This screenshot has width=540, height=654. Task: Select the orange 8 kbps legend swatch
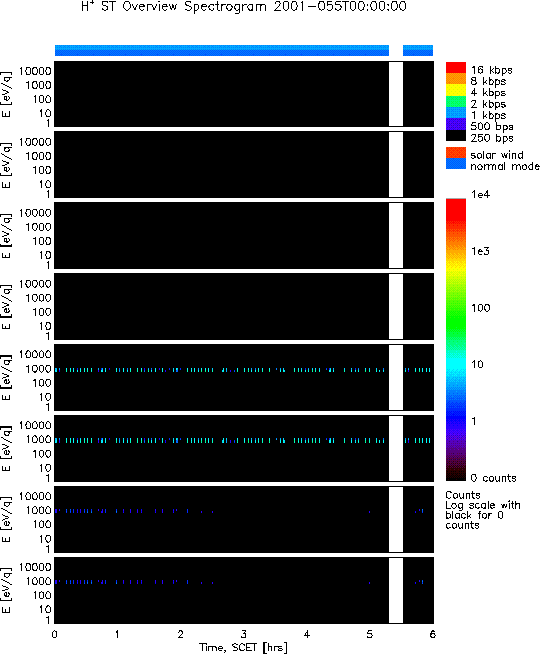456,79
